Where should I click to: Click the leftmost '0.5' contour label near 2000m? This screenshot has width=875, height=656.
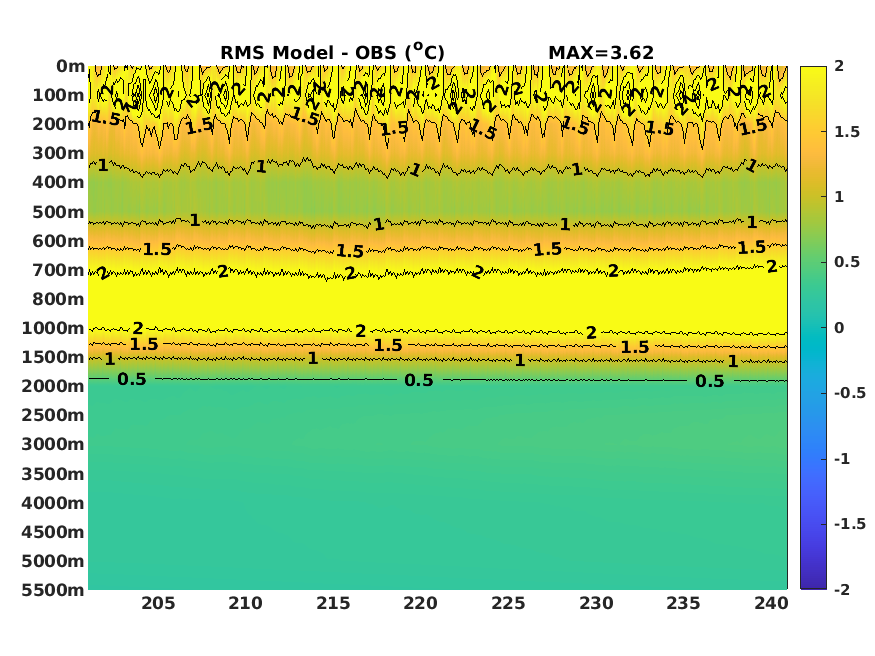pyautogui.click(x=132, y=380)
